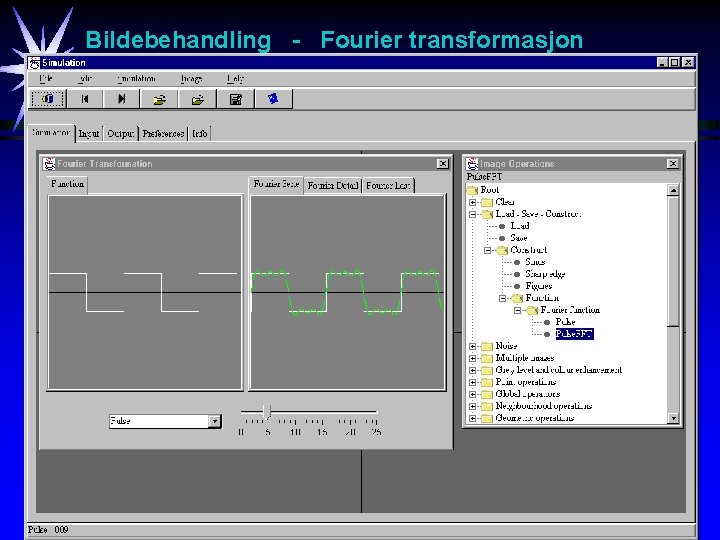This screenshot has height=540, width=720.
Task: Open the Pulse function dropdown arrow
Action: coord(214,421)
